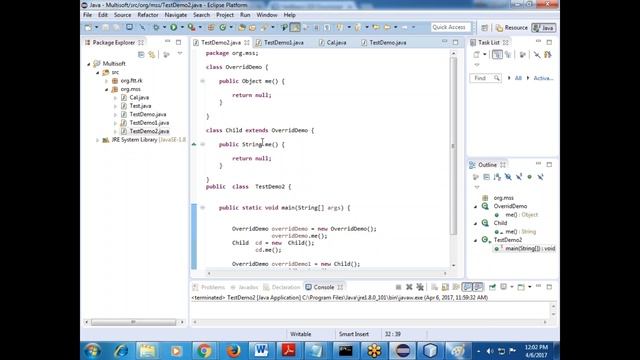
Task: Open the Refactor menu
Action: click(148, 15)
